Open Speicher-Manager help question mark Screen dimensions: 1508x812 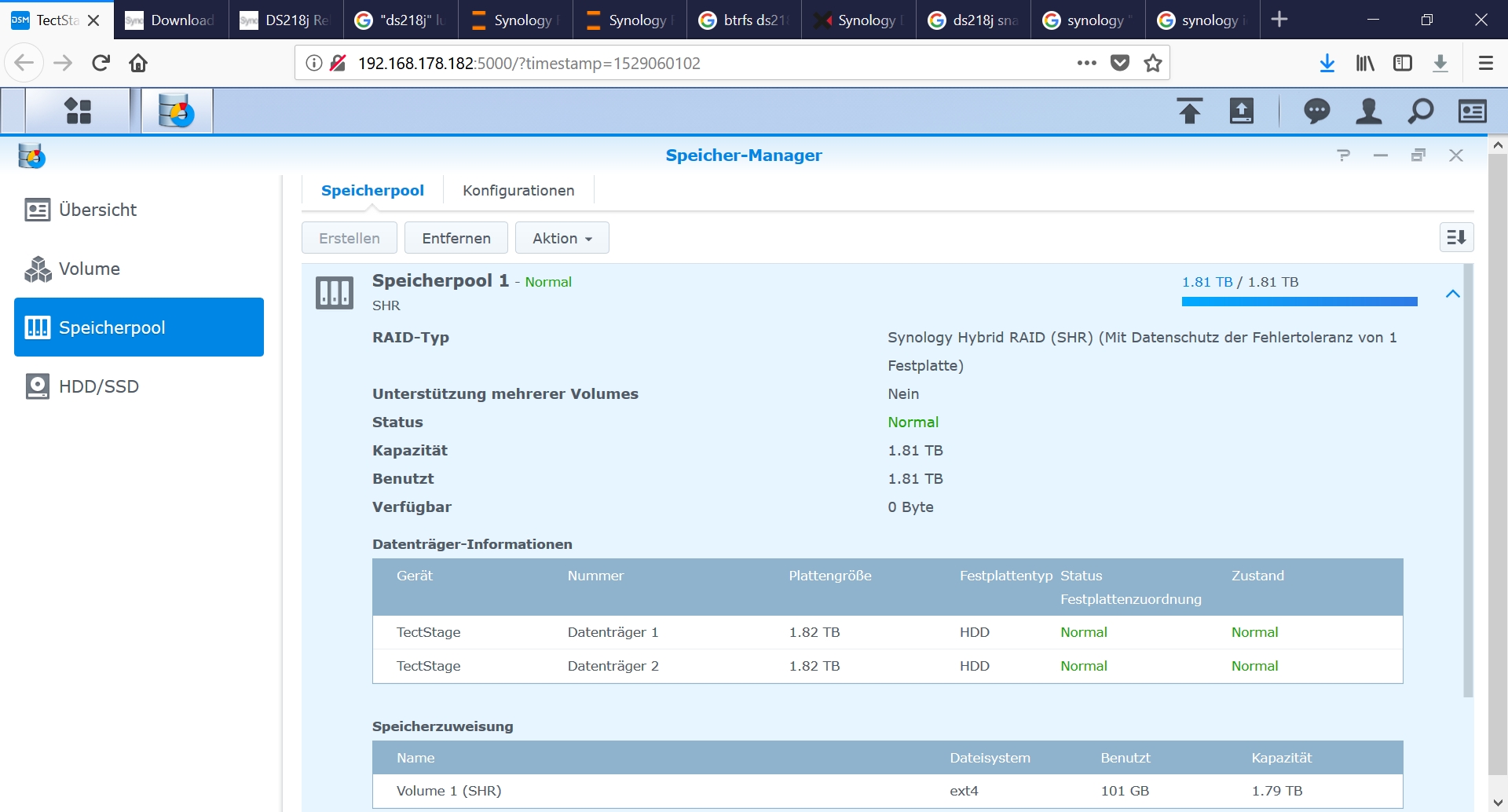[1343, 155]
